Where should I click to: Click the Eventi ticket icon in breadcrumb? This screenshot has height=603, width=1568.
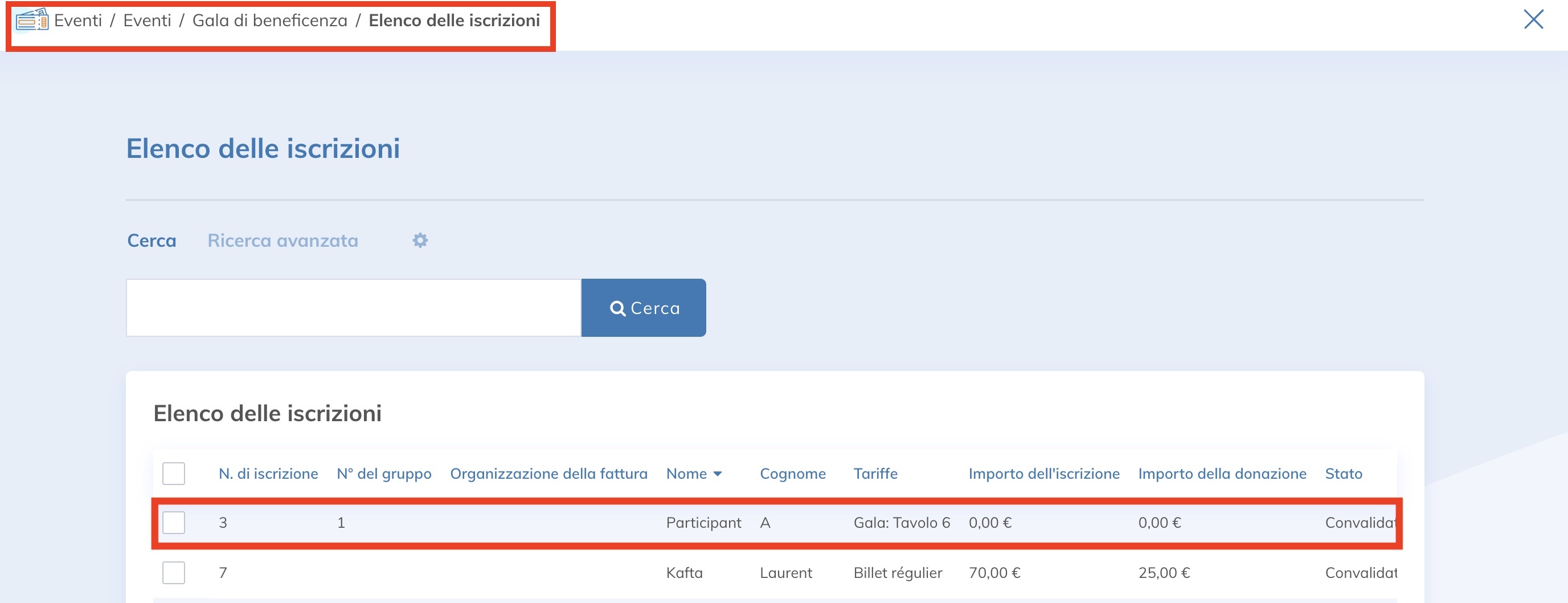32,20
